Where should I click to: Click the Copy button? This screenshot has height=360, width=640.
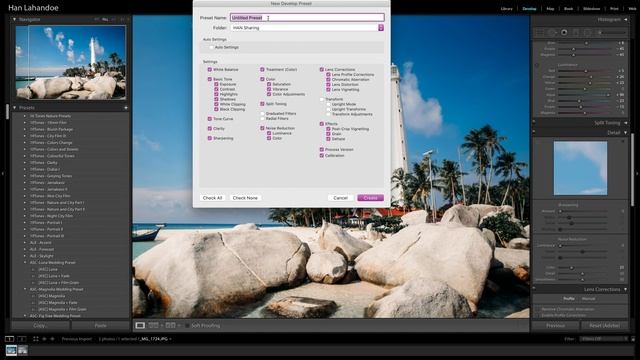(x=40, y=325)
